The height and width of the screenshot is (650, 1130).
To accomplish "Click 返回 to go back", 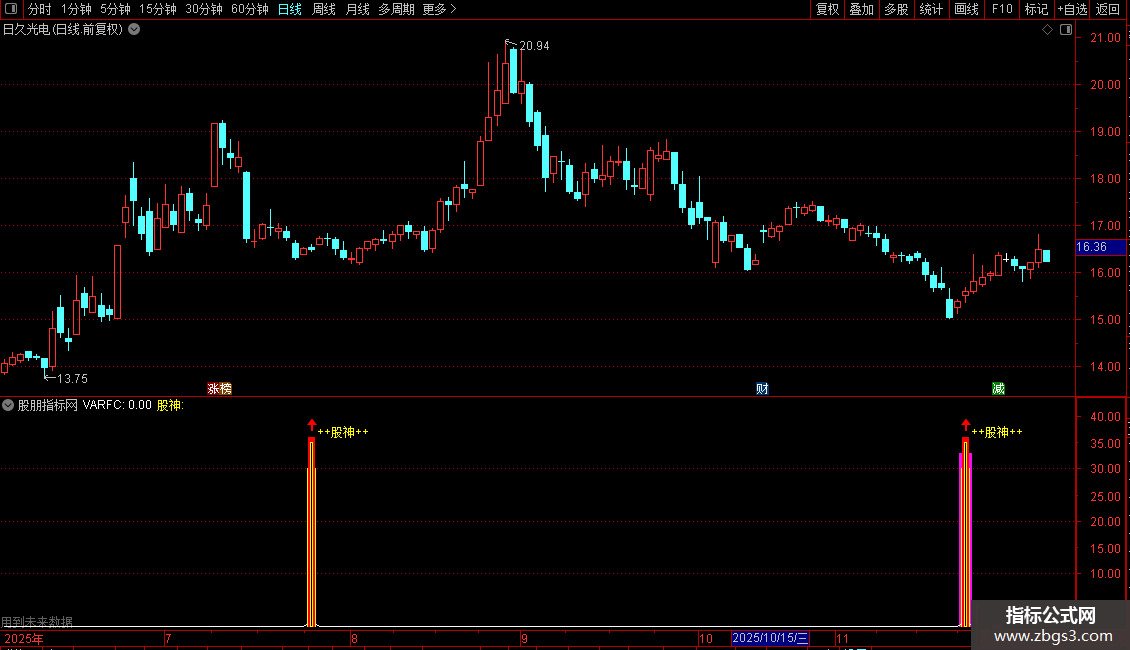I will pyautogui.click(x=1108, y=9).
